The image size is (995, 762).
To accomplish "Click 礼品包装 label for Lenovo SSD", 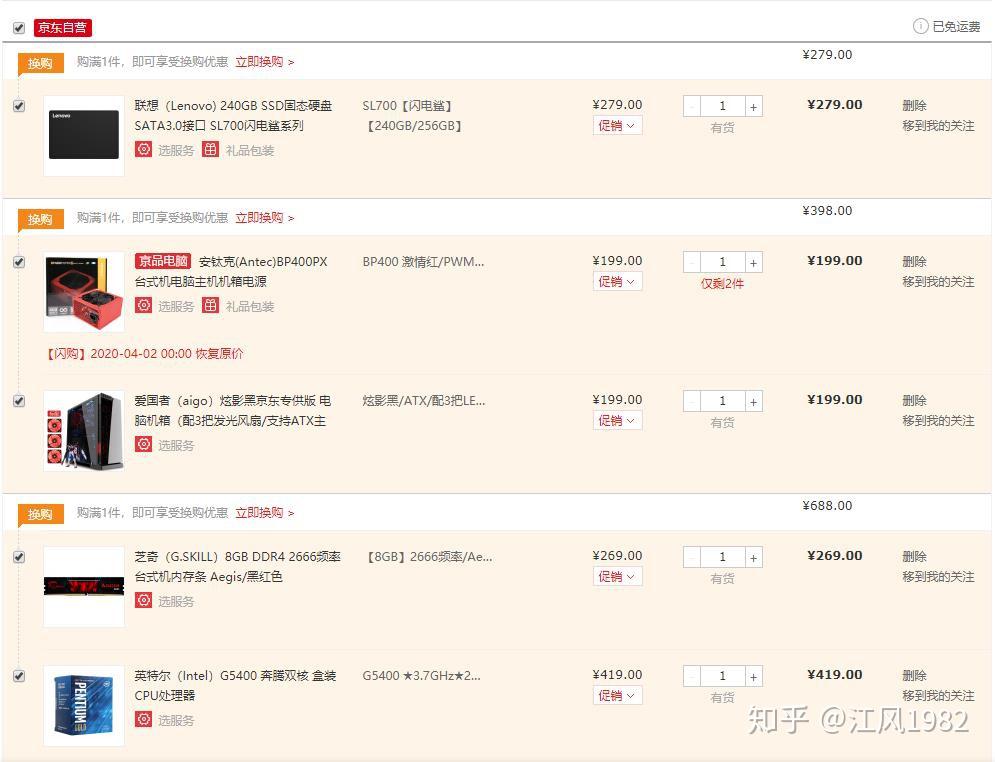I will tap(250, 150).
